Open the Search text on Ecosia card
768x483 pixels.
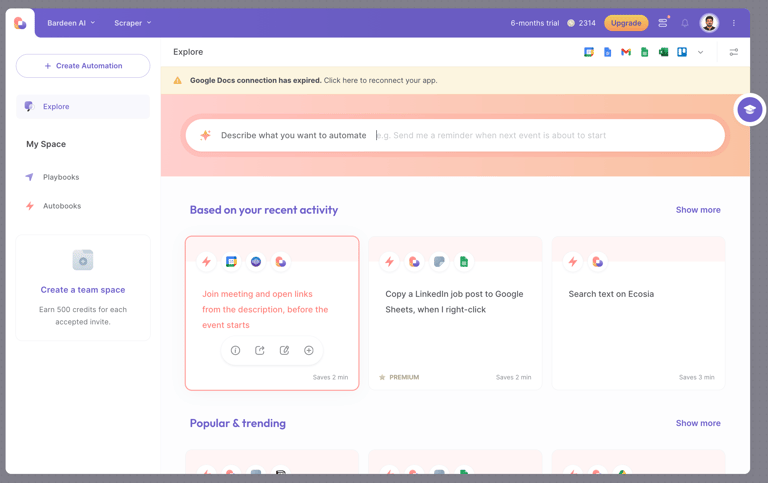(638, 313)
